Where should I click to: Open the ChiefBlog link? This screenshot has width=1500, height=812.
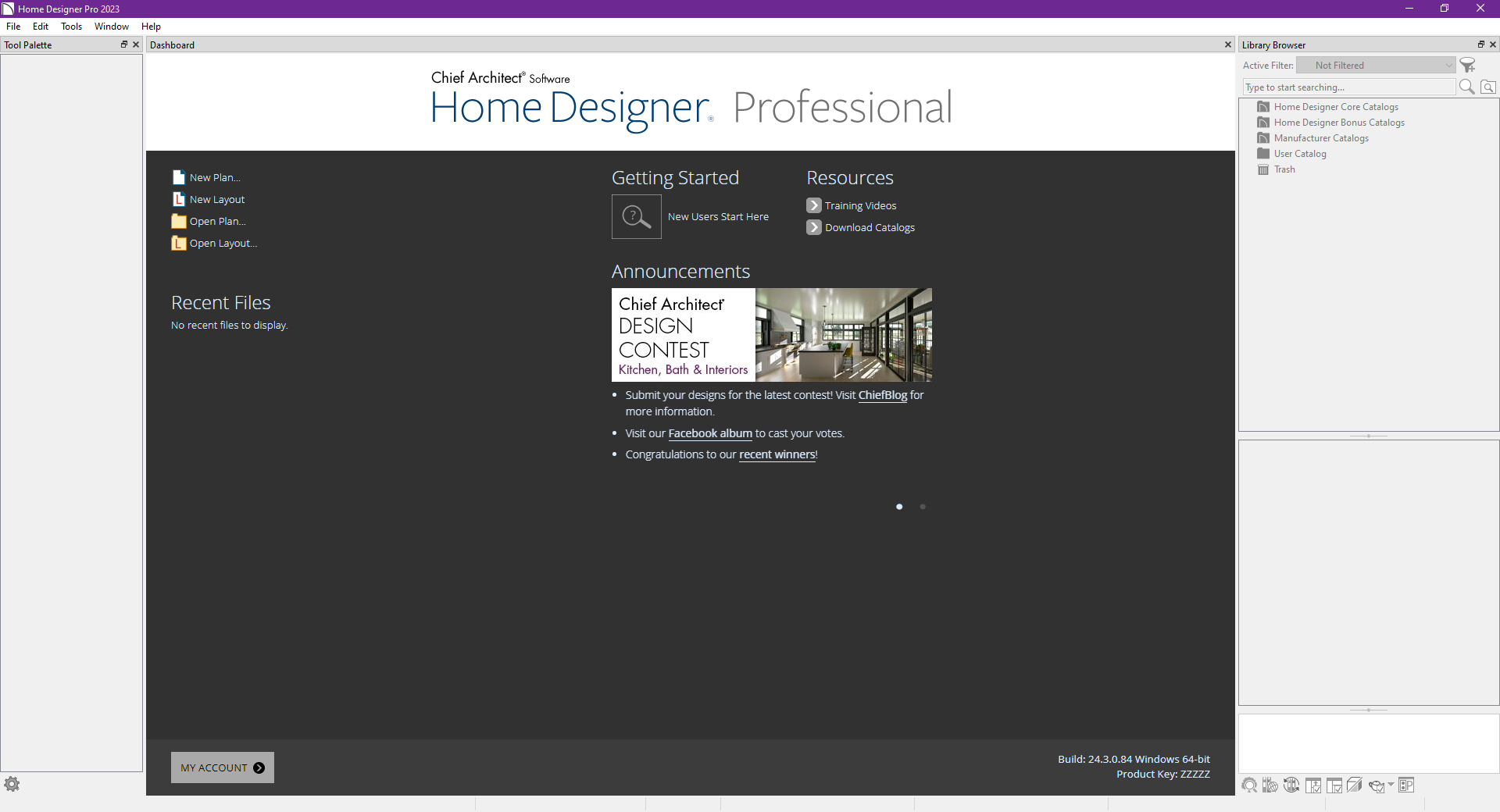click(883, 395)
